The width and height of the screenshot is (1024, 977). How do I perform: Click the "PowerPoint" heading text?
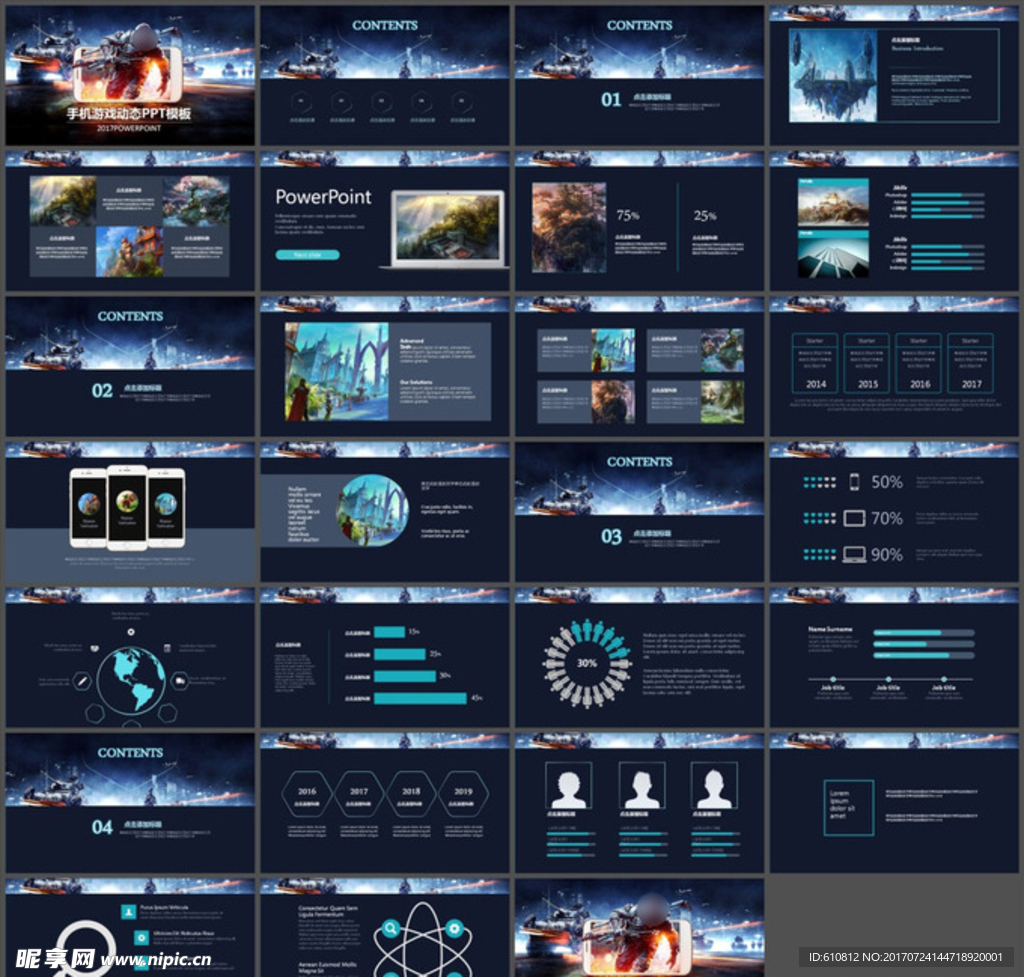pos(323,197)
